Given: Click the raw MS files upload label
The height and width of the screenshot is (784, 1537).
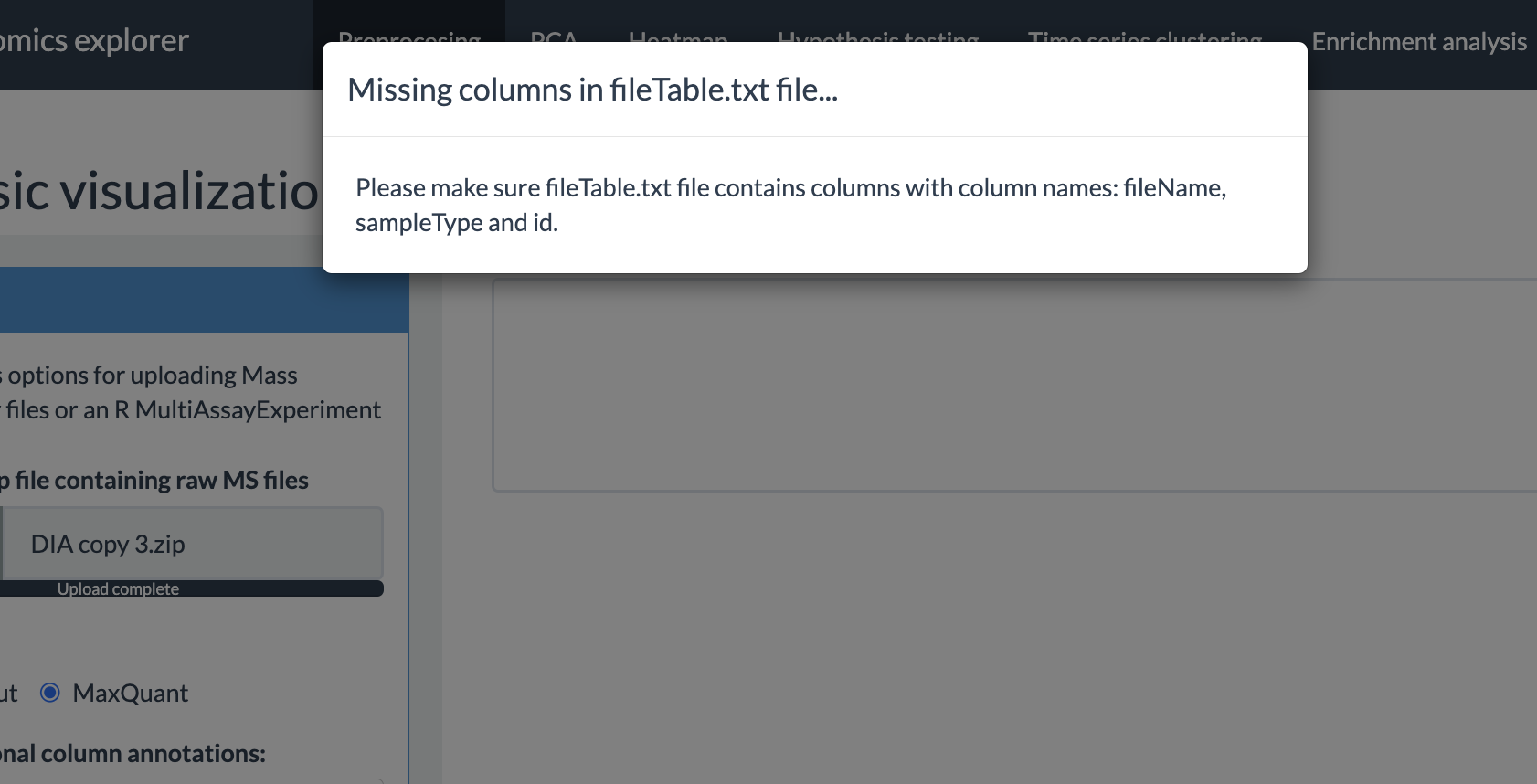Looking at the screenshot, I should tap(154, 480).
